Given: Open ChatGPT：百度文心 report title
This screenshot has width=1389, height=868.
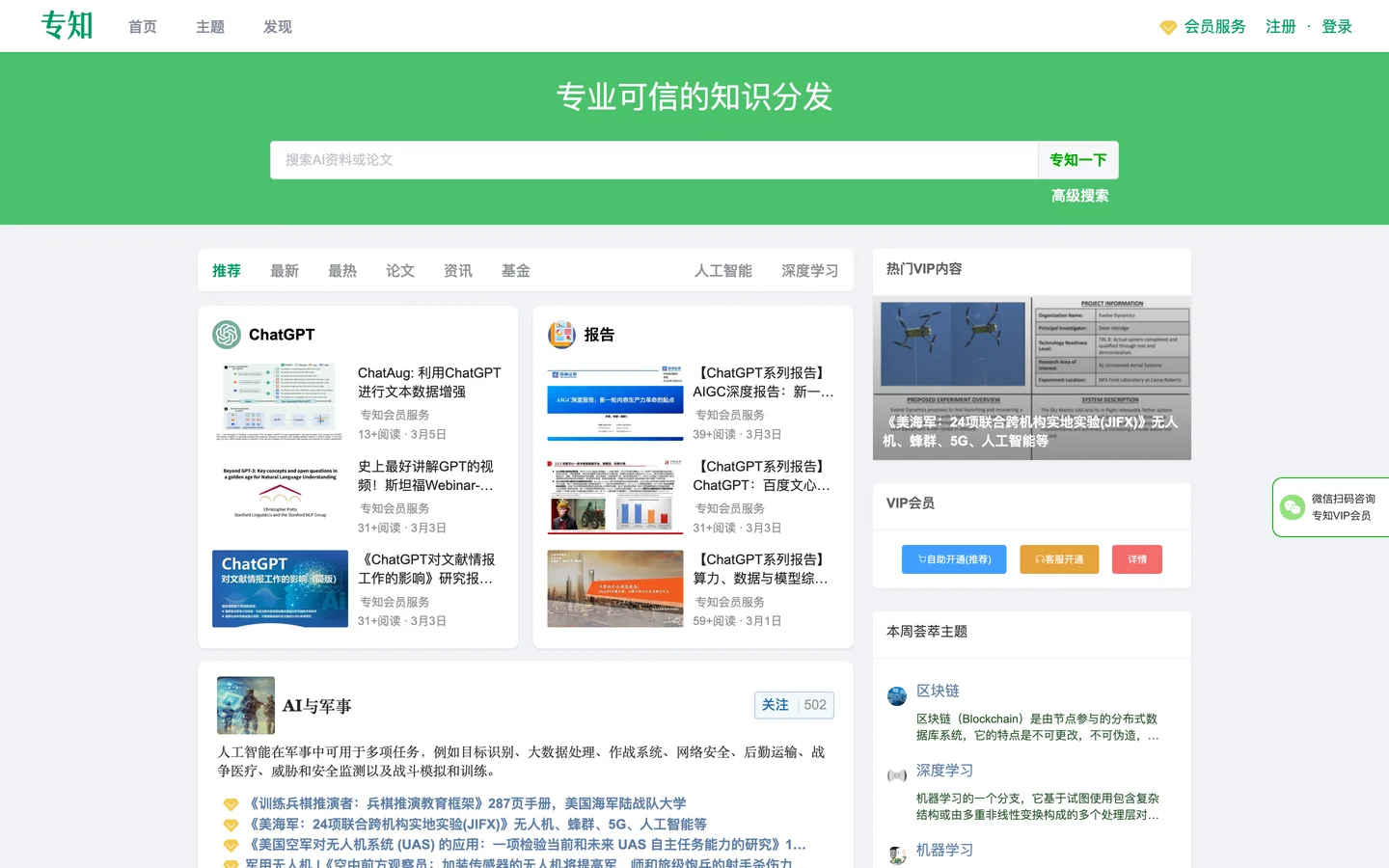Looking at the screenshot, I should pyautogui.click(x=762, y=476).
